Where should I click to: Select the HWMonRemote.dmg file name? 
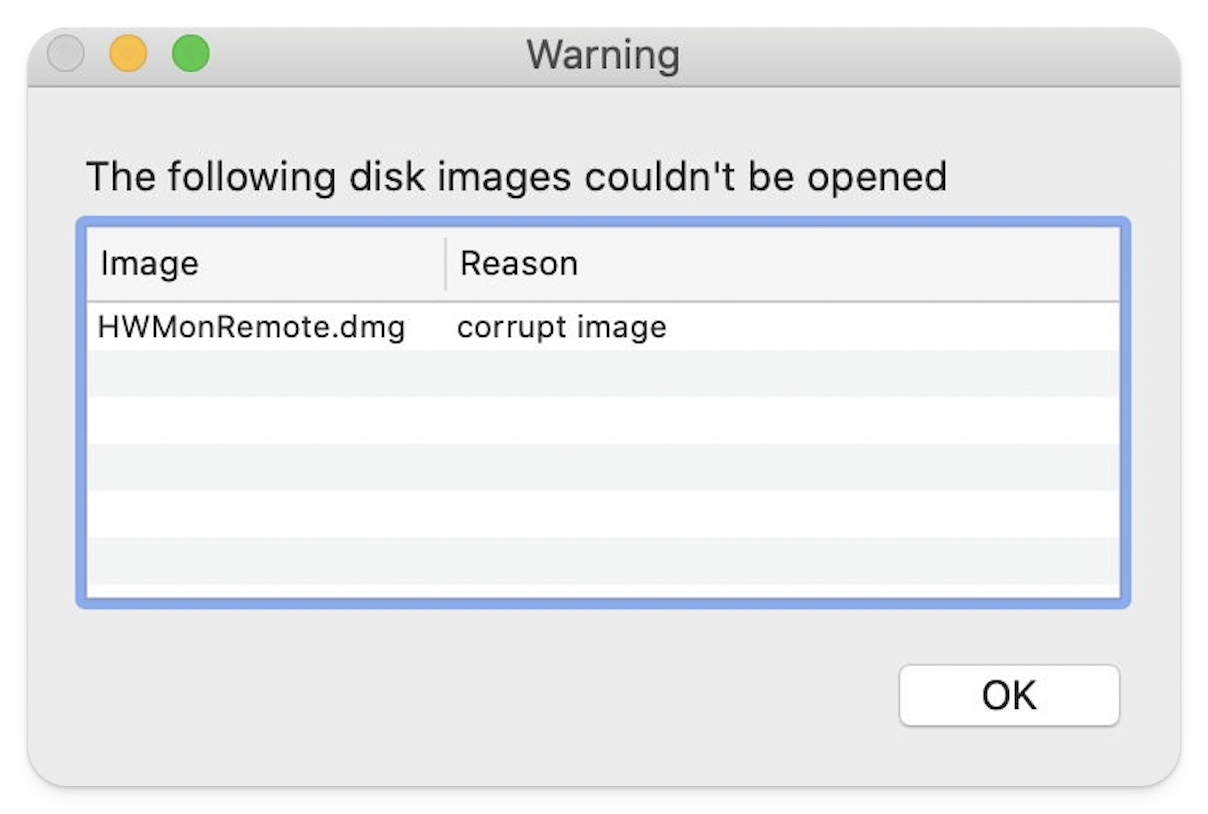point(251,327)
